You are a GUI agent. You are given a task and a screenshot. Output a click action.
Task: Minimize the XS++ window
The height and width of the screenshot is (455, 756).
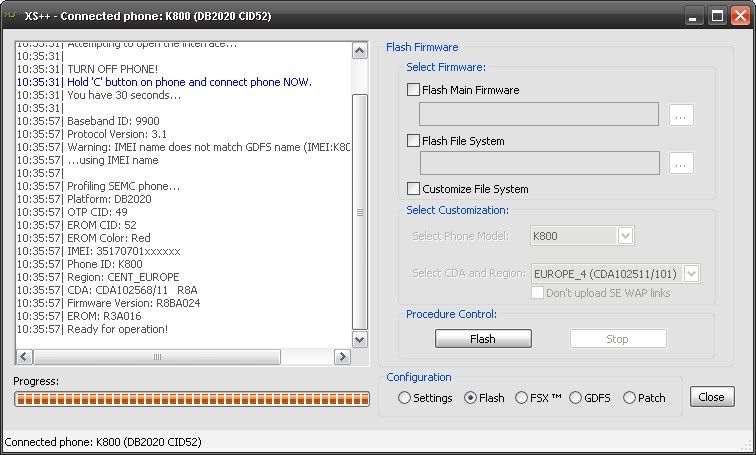coord(693,17)
